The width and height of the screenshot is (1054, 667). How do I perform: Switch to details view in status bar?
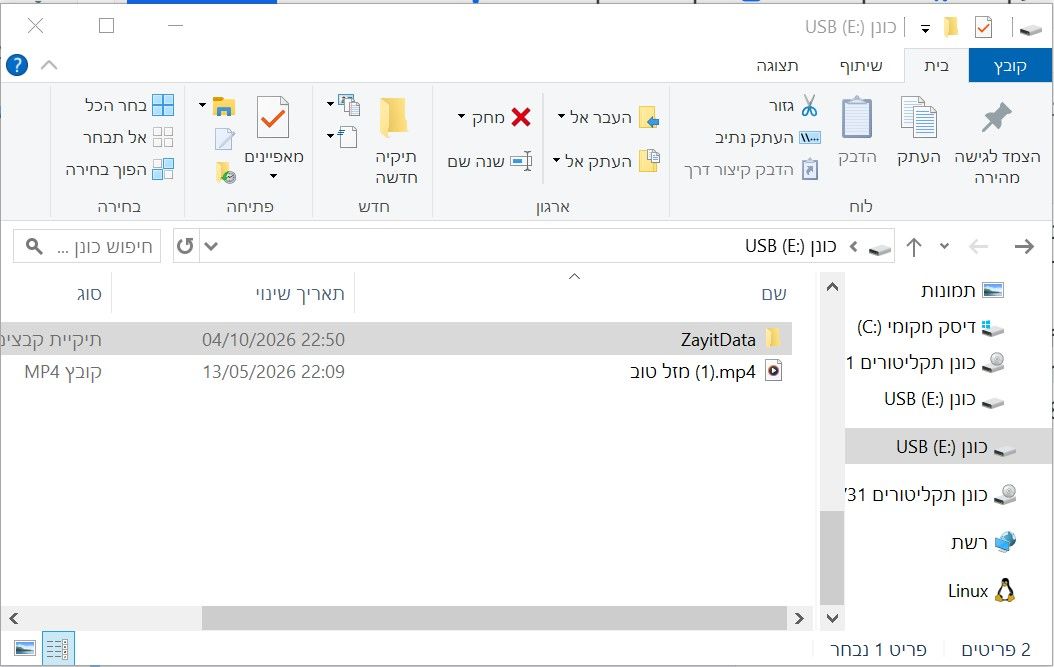tap(58, 648)
